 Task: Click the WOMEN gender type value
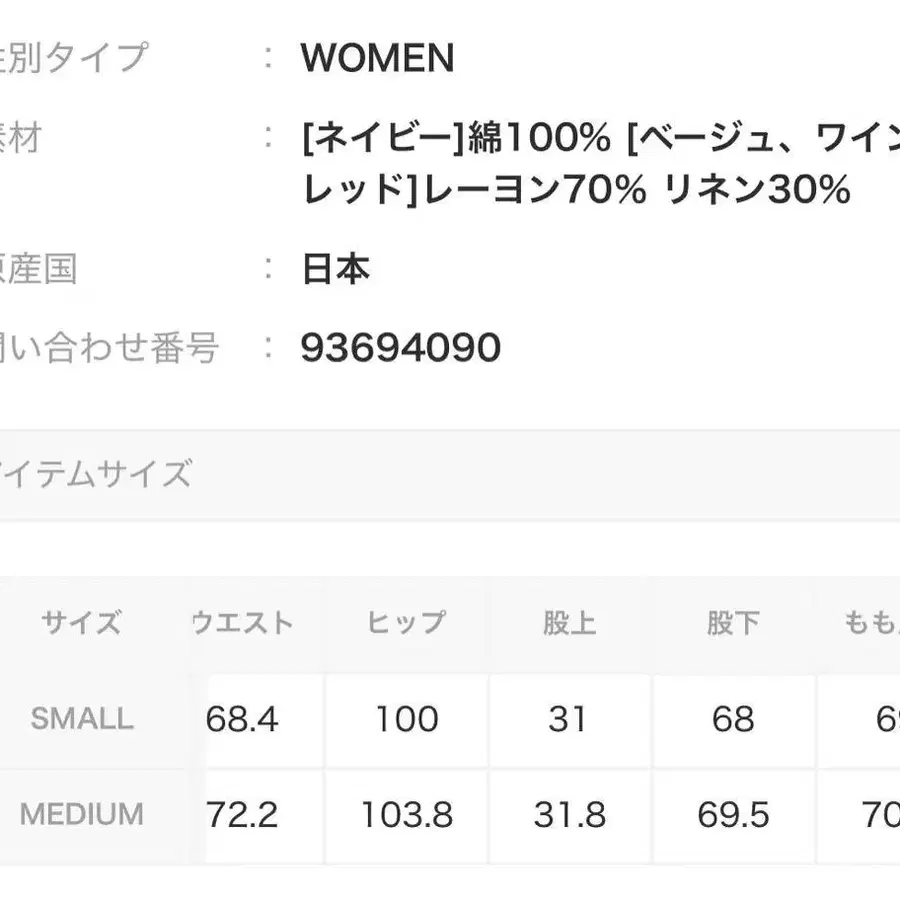click(x=377, y=59)
